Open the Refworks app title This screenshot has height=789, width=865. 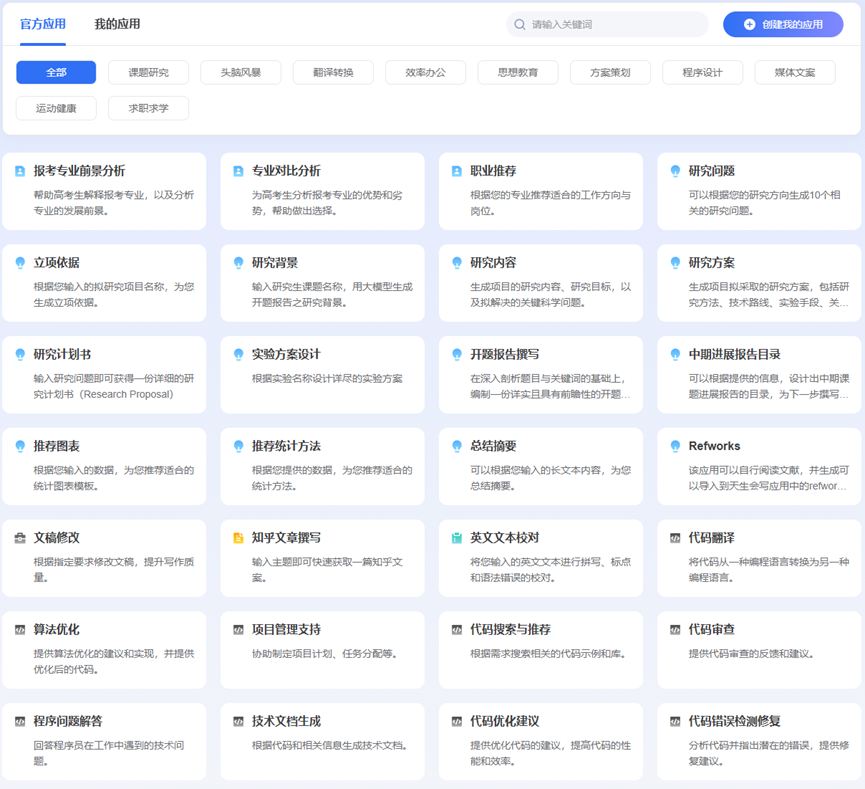[714, 446]
